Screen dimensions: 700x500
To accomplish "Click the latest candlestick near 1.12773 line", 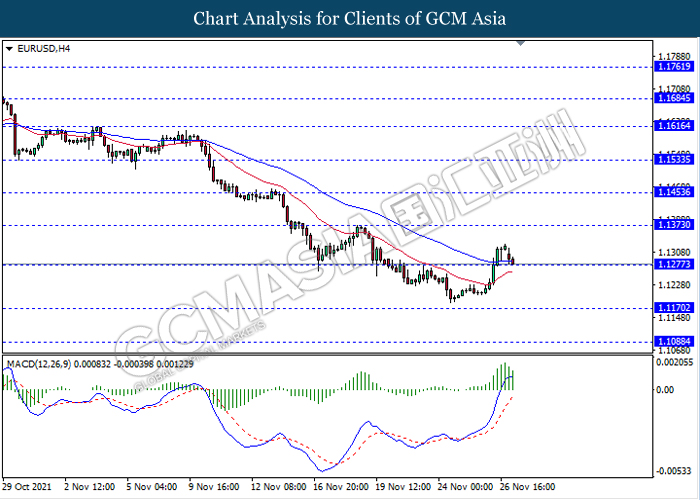I will coord(513,260).
